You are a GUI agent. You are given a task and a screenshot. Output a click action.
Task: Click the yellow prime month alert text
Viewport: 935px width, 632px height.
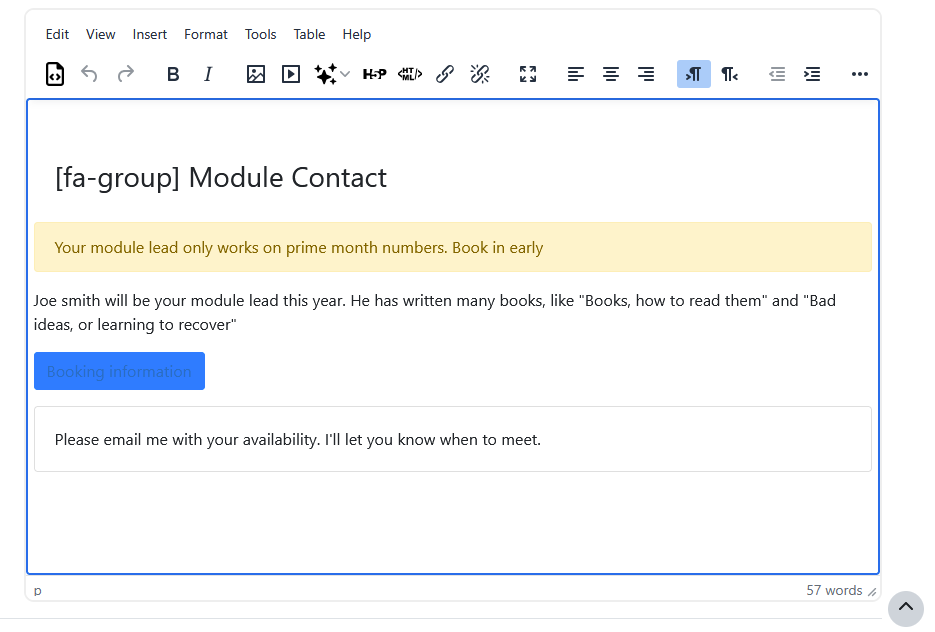(299, 247)
